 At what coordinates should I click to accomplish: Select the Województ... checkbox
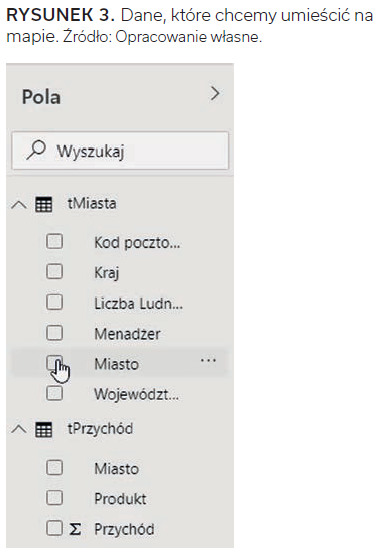point(54,393)
